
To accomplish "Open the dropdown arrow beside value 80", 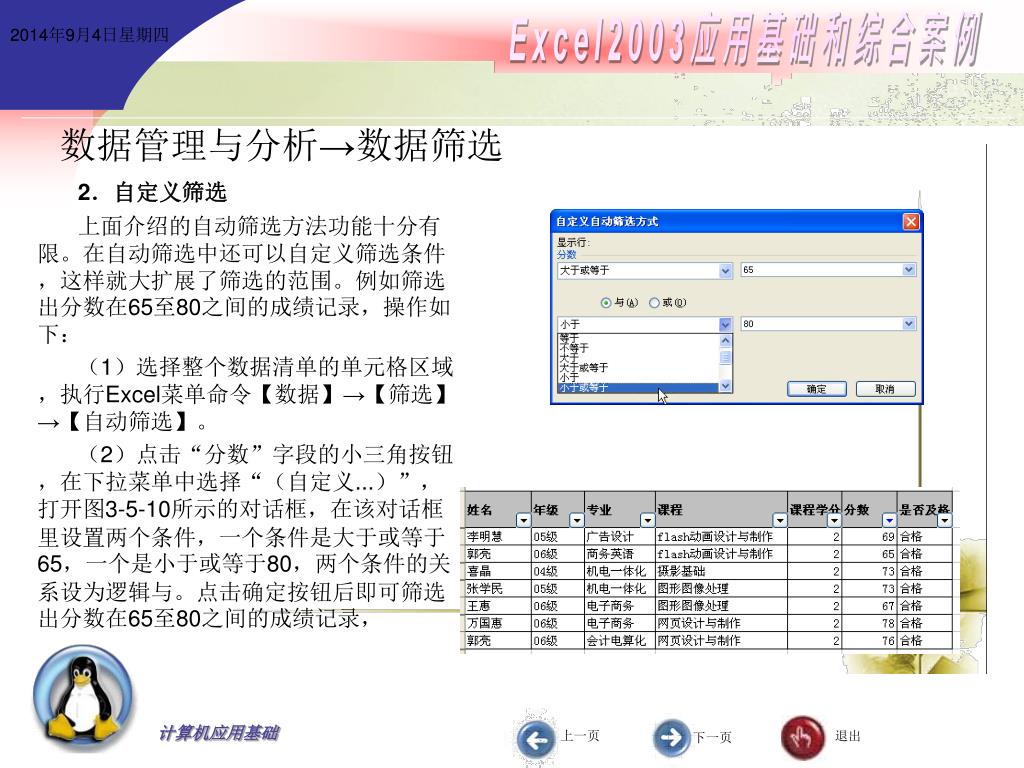I will click(x=908, y=324).
